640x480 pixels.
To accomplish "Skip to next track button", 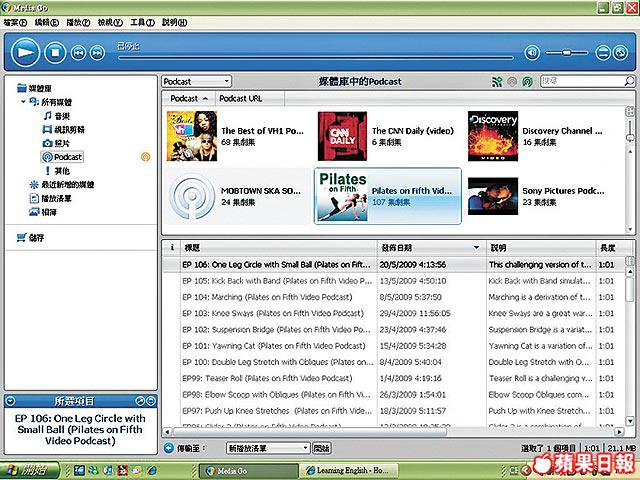I will [97, 53].
